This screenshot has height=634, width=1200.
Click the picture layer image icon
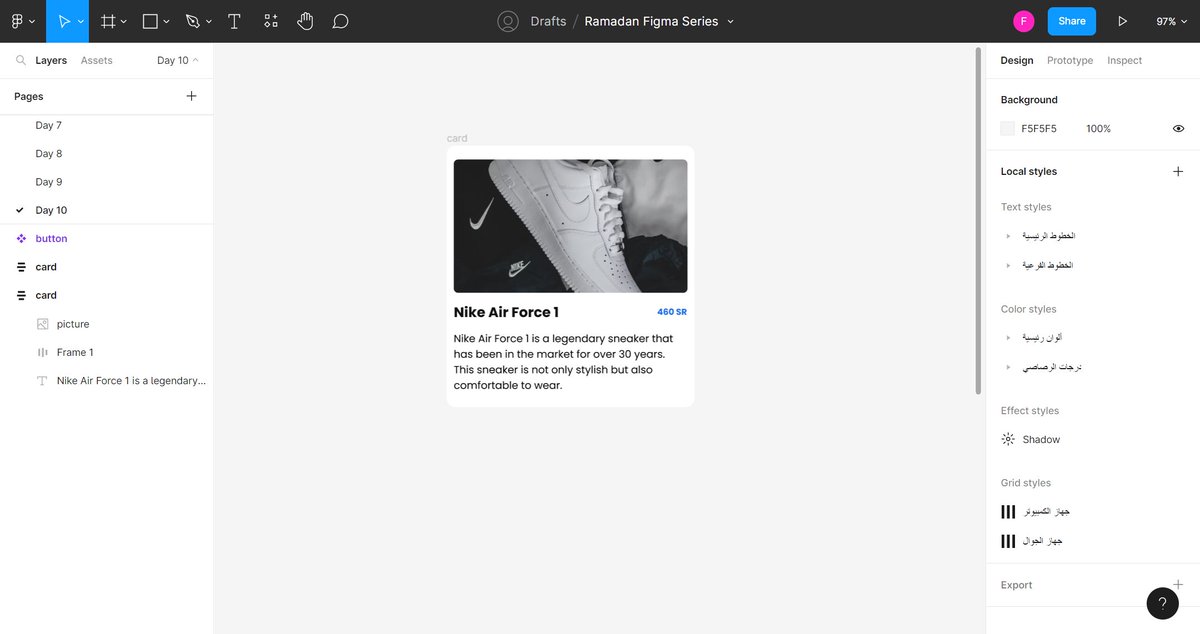[42, 324]
